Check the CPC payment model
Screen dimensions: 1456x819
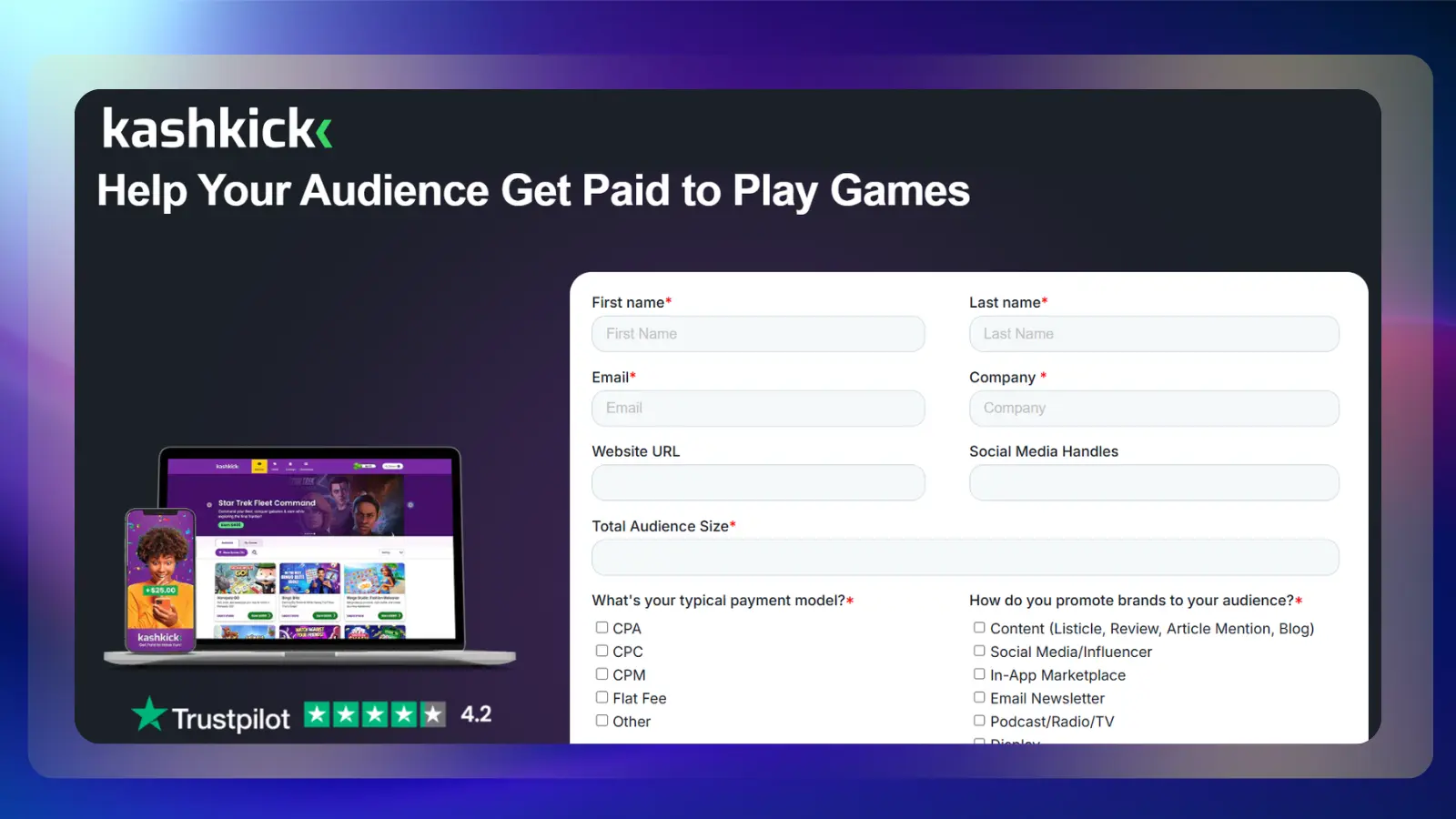602,651
